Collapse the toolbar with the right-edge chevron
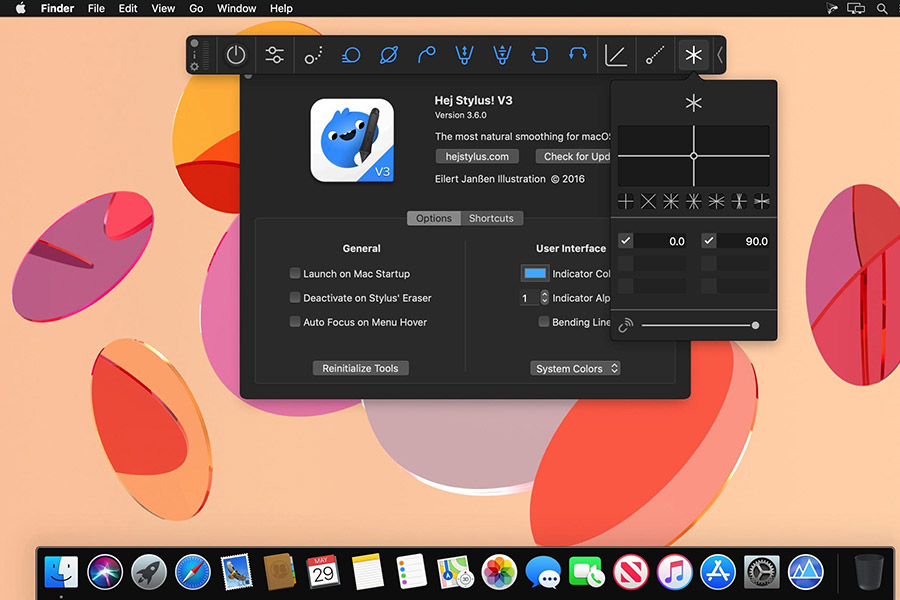The image size is (900, 600). pos(719,55)
